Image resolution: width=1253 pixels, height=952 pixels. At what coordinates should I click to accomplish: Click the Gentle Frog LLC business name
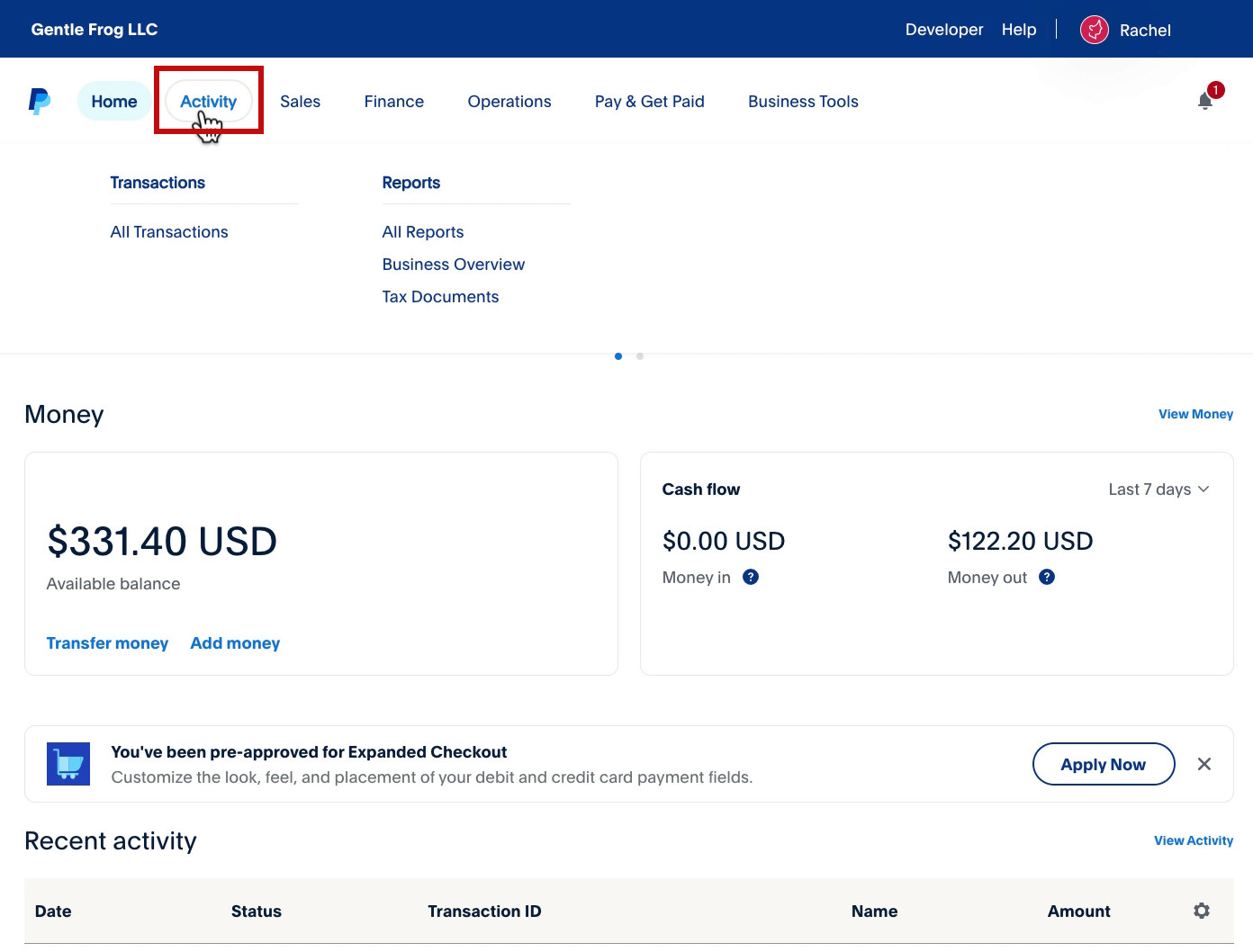pos(95,30)
